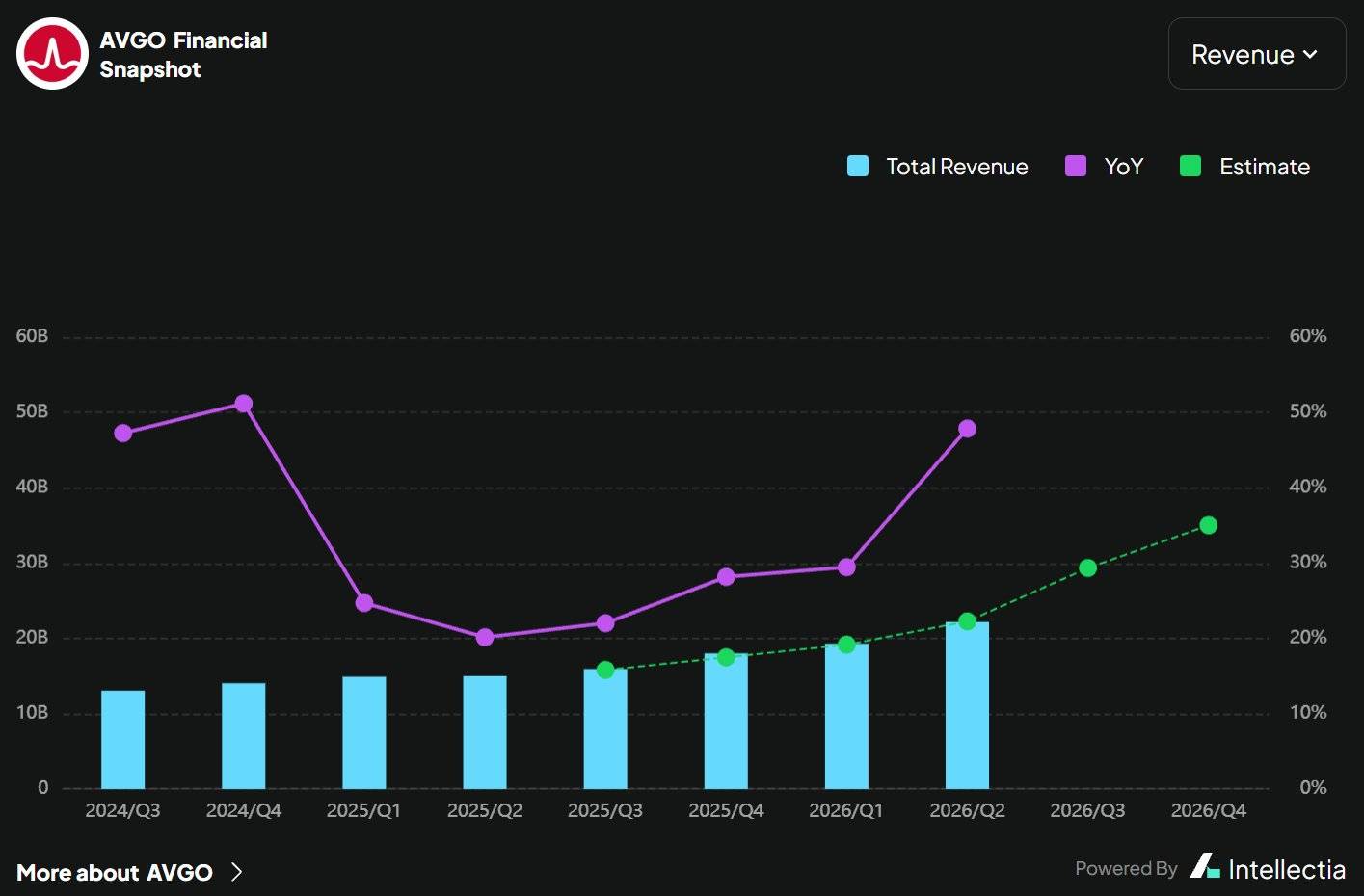The image size is (1364, 896).
Task: Click the purple YoY point for 2026/Q2
Action: pos(967,429)
